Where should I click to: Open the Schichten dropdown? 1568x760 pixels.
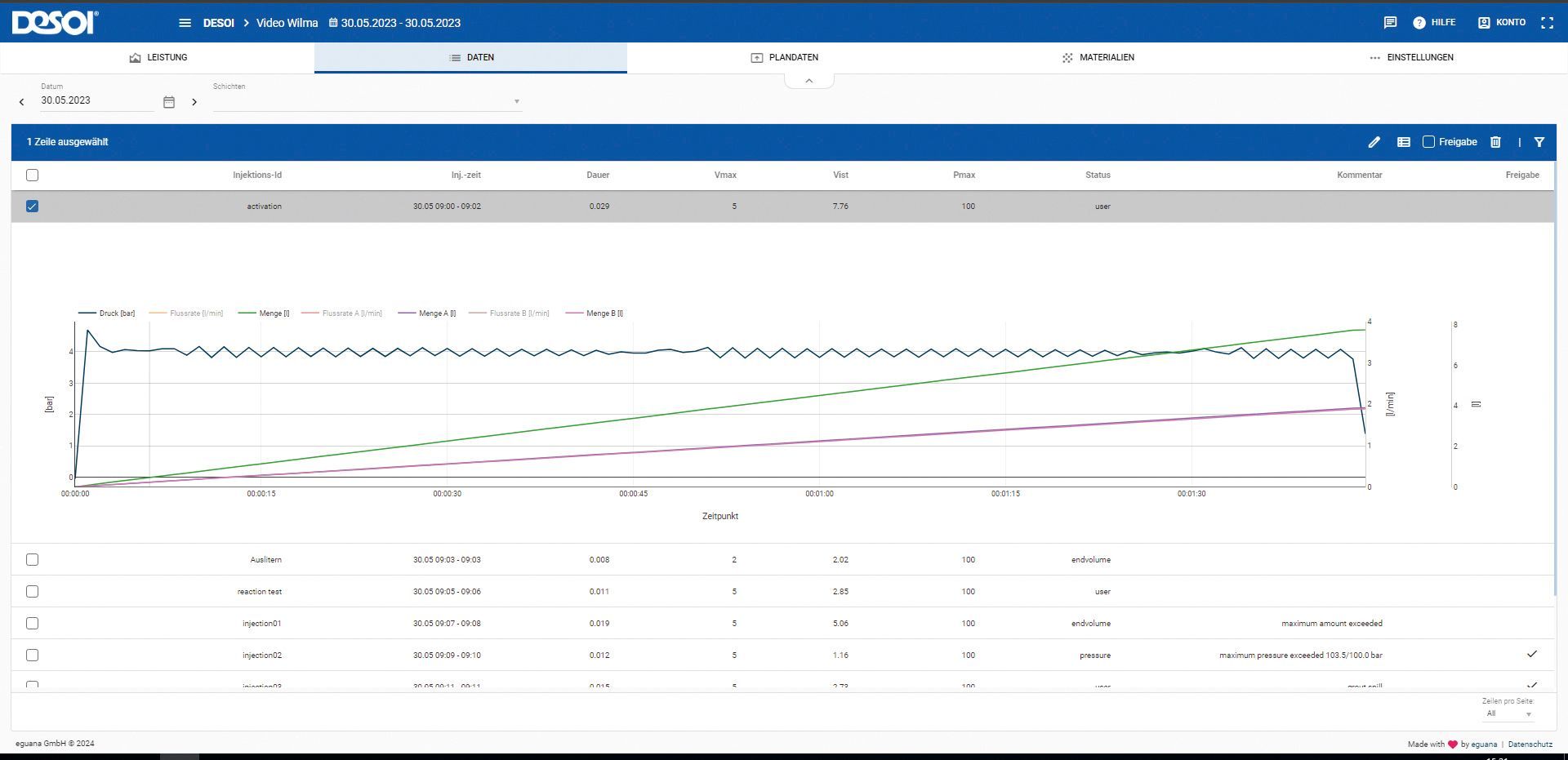click(x=367, y=101)
